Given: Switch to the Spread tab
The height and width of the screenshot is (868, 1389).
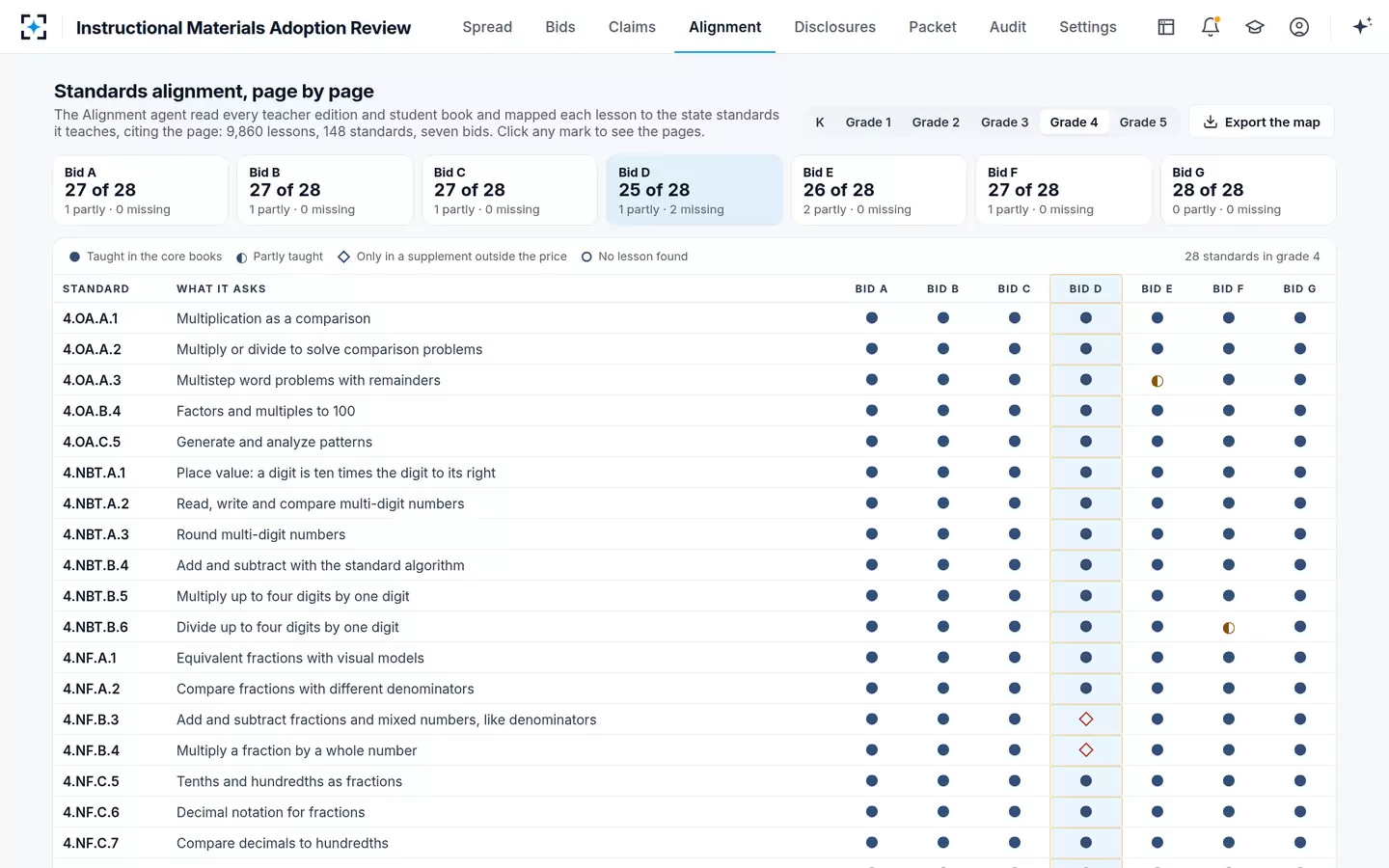Looking at the screenshot, I should [x=487, y=27].
